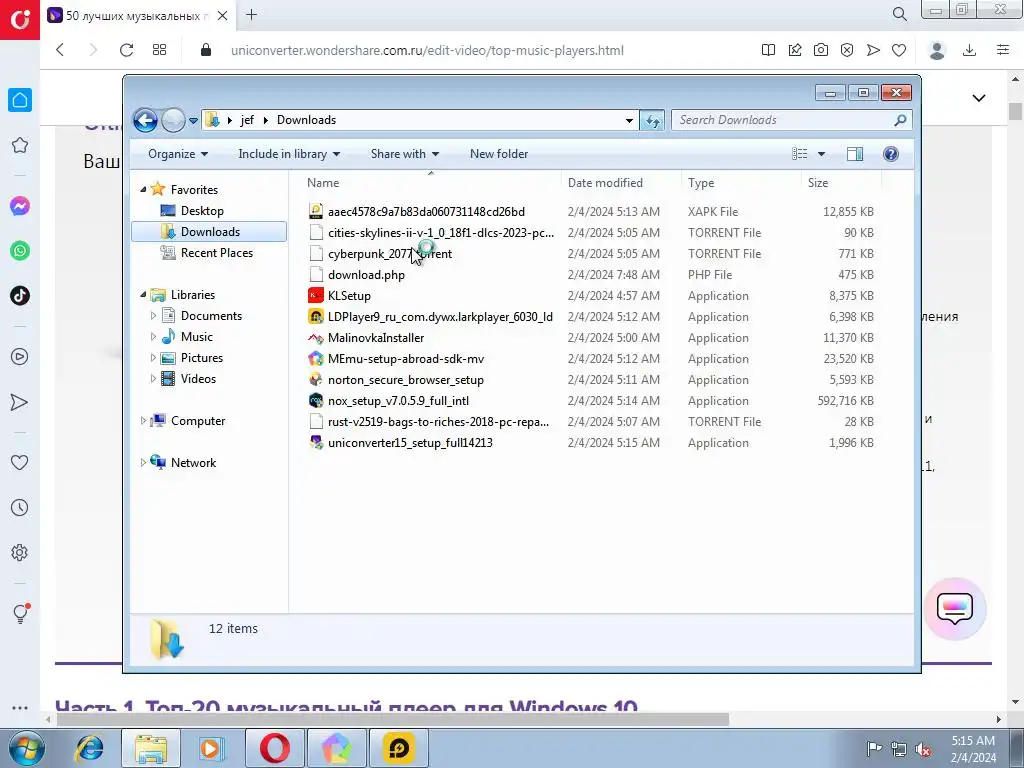Click Explorer refresh address button
The height and width of the screenshot is (768, 1024).
click(x=652, y=120)
